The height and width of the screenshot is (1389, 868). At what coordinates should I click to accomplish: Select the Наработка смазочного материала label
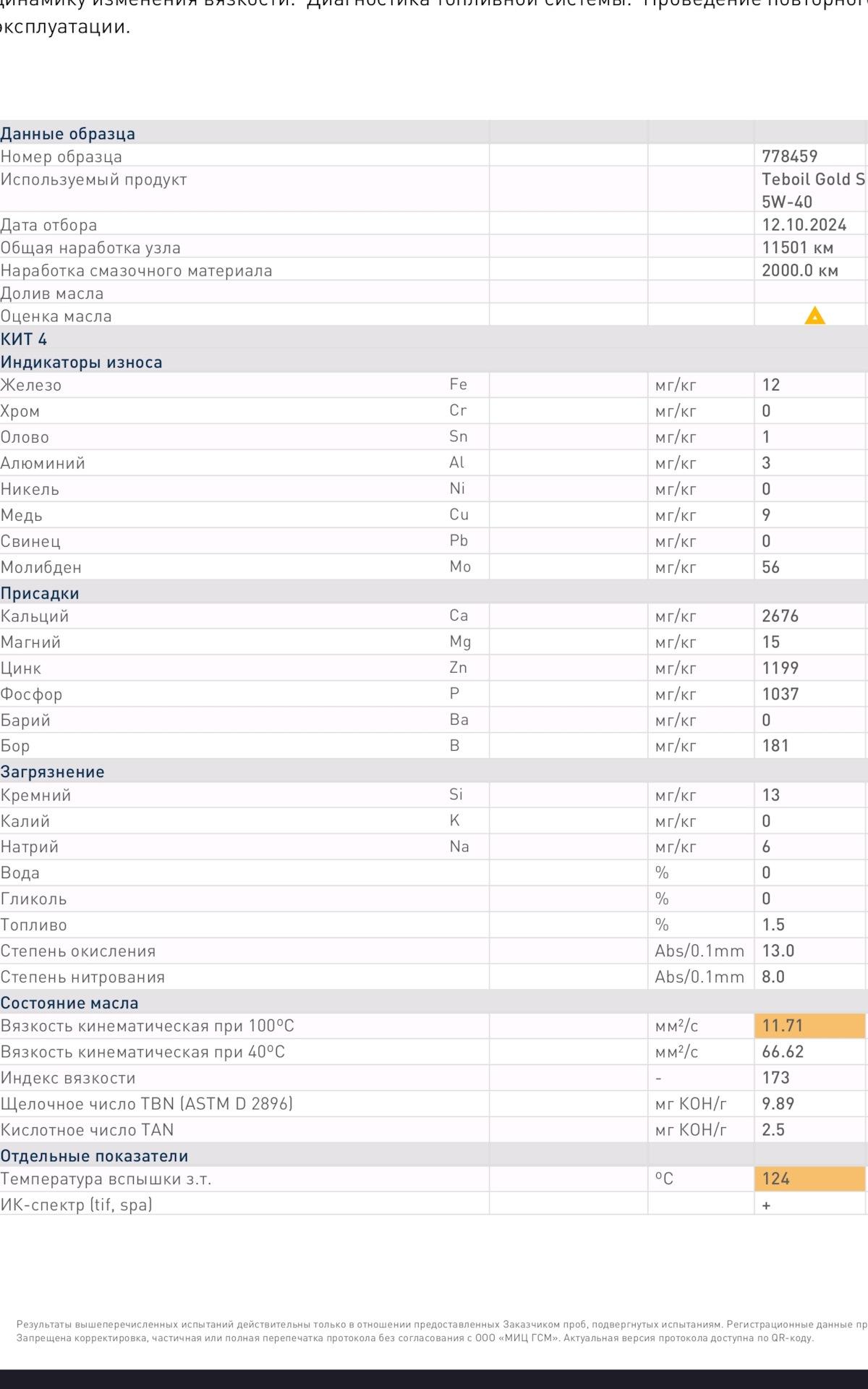[137, 271]
